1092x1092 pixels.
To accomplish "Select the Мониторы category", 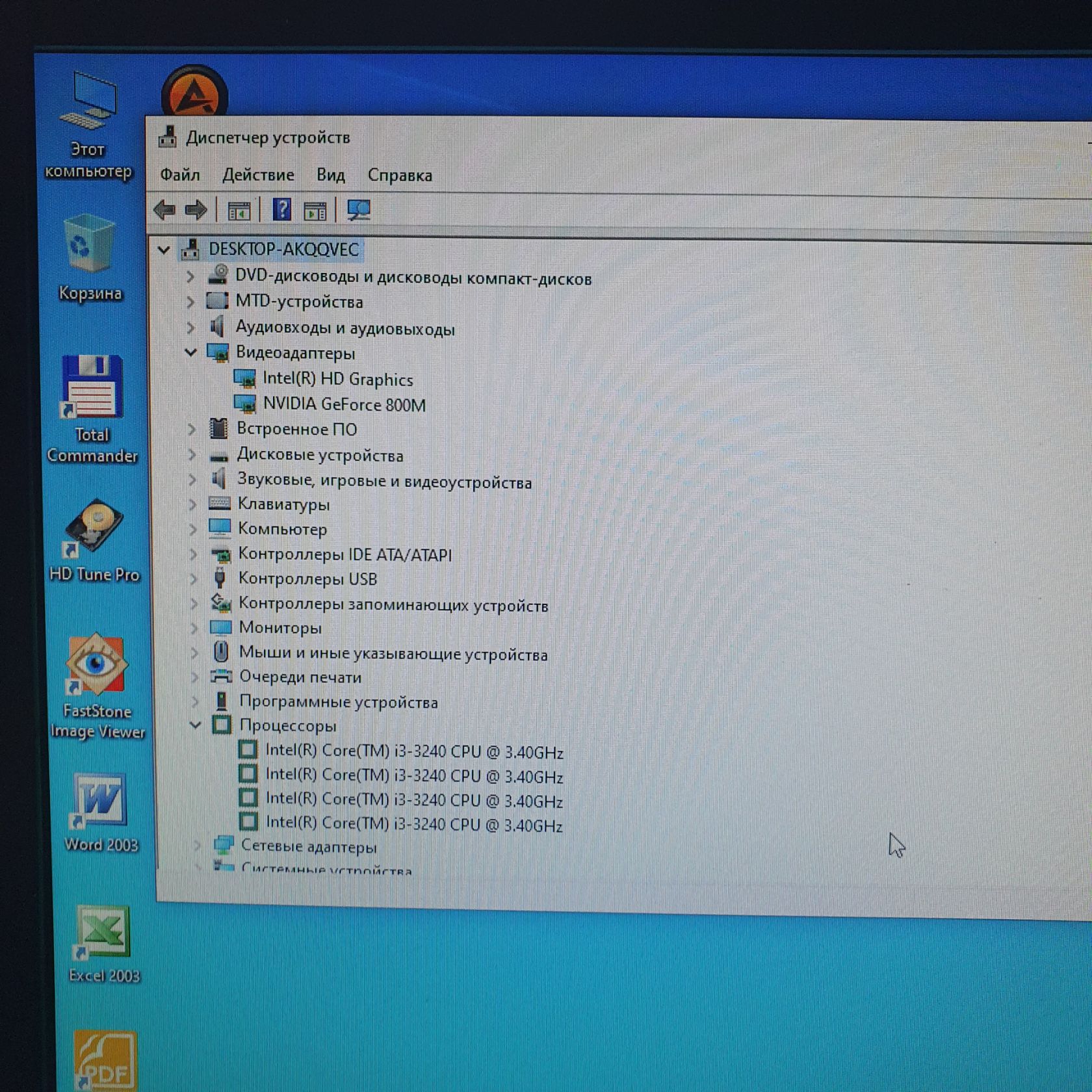I will [266, 628].
